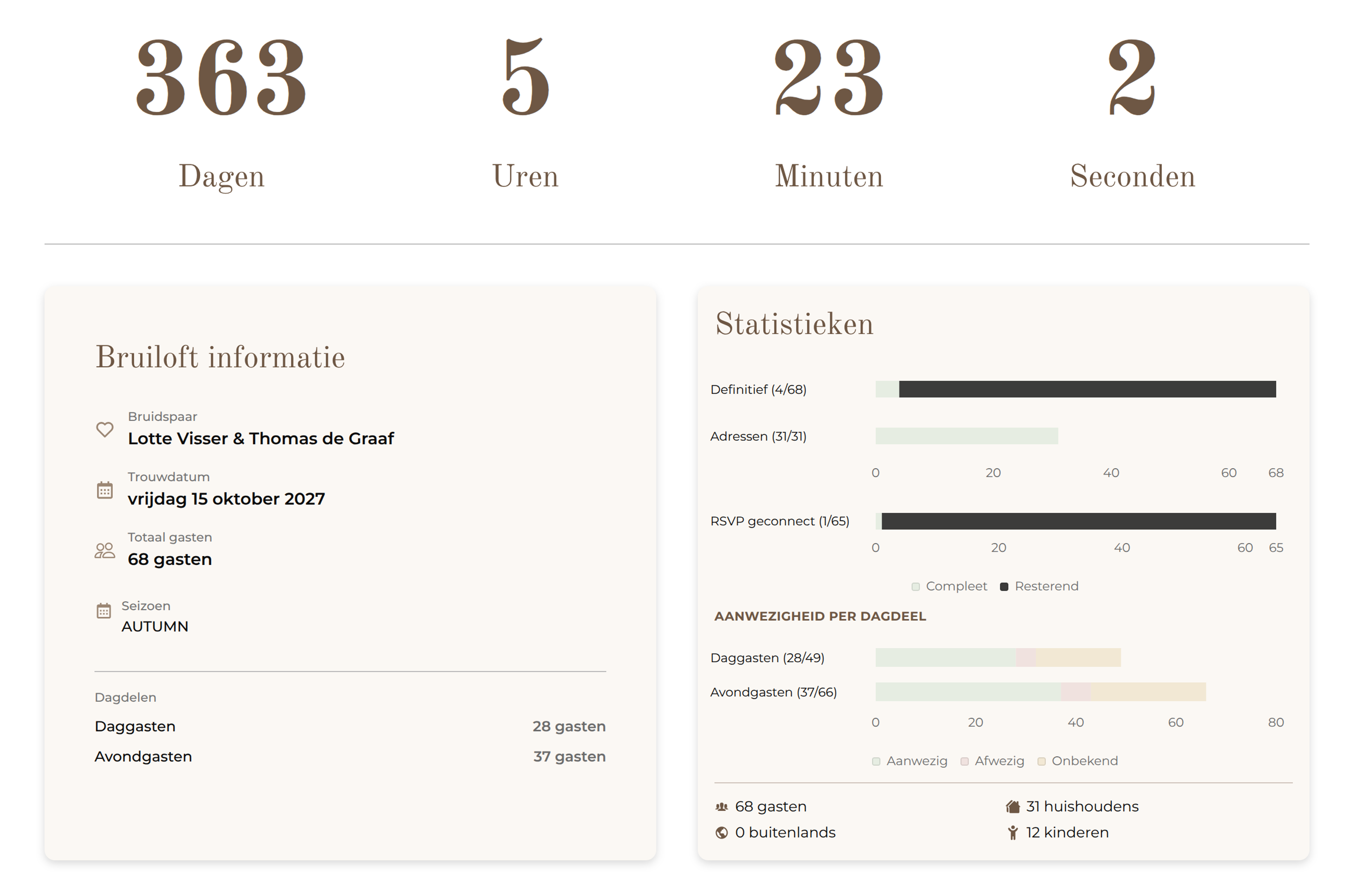Click the heart icon beside Bruidspaar

[105, 429]
